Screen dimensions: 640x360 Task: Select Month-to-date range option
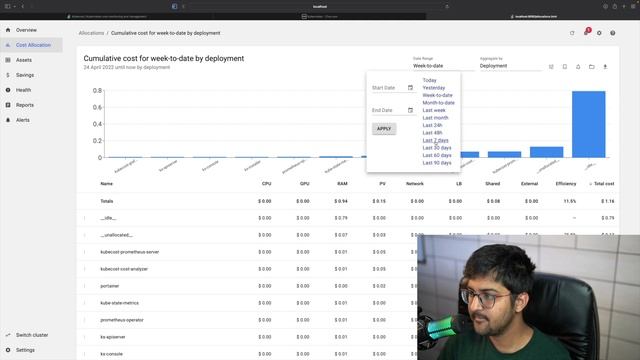pos(438,102)
